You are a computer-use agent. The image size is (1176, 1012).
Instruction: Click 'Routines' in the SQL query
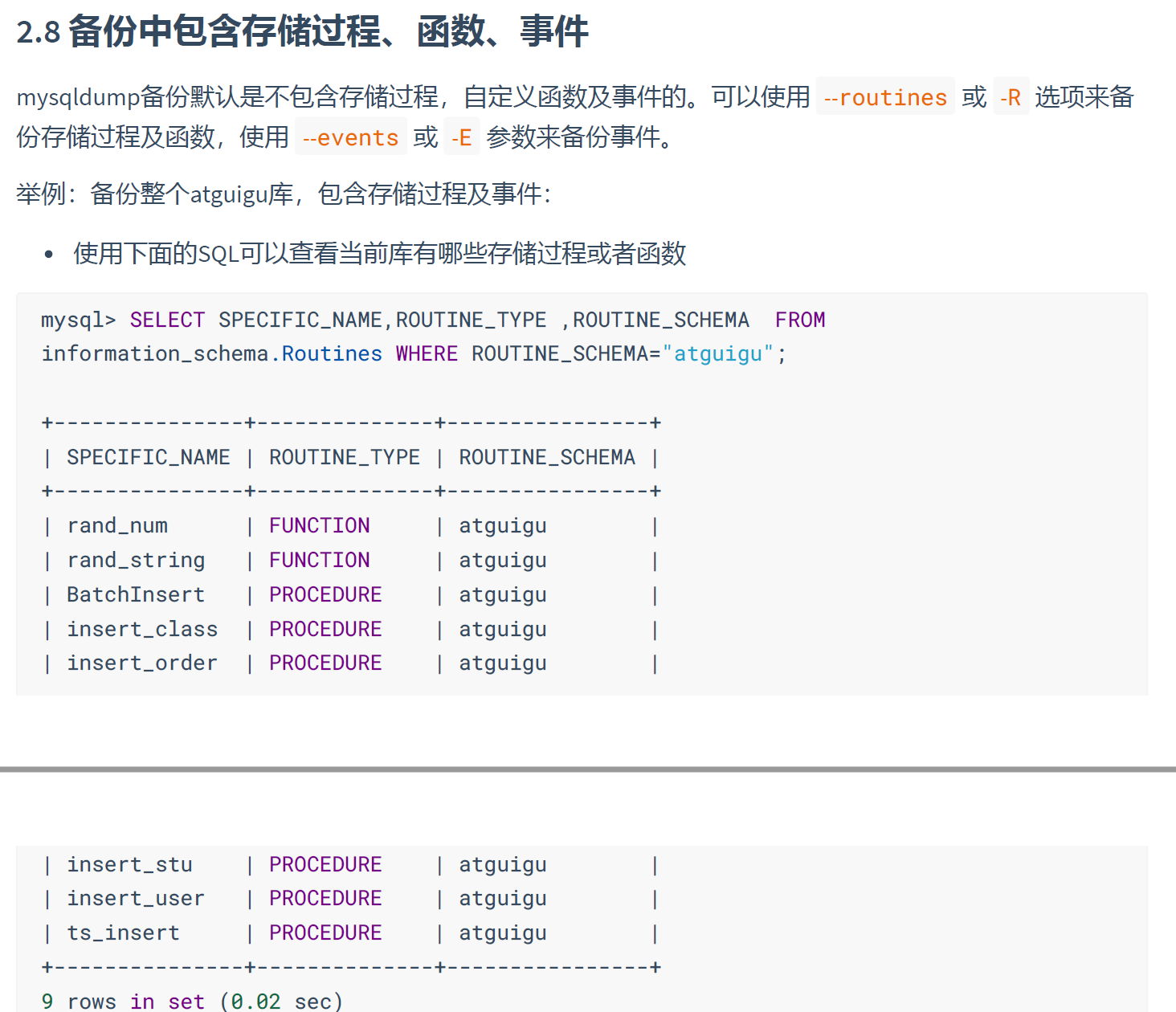[332, 353]
